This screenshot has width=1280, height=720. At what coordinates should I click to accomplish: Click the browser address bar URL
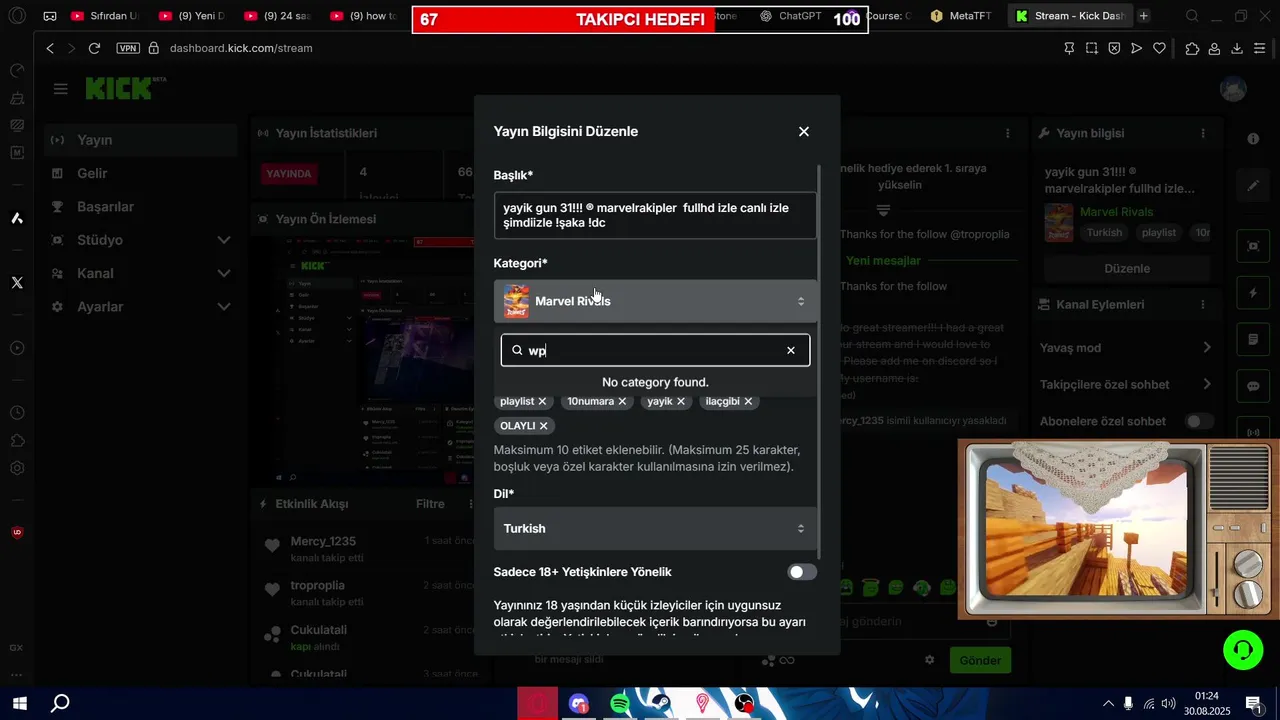[x=241, y=48]
